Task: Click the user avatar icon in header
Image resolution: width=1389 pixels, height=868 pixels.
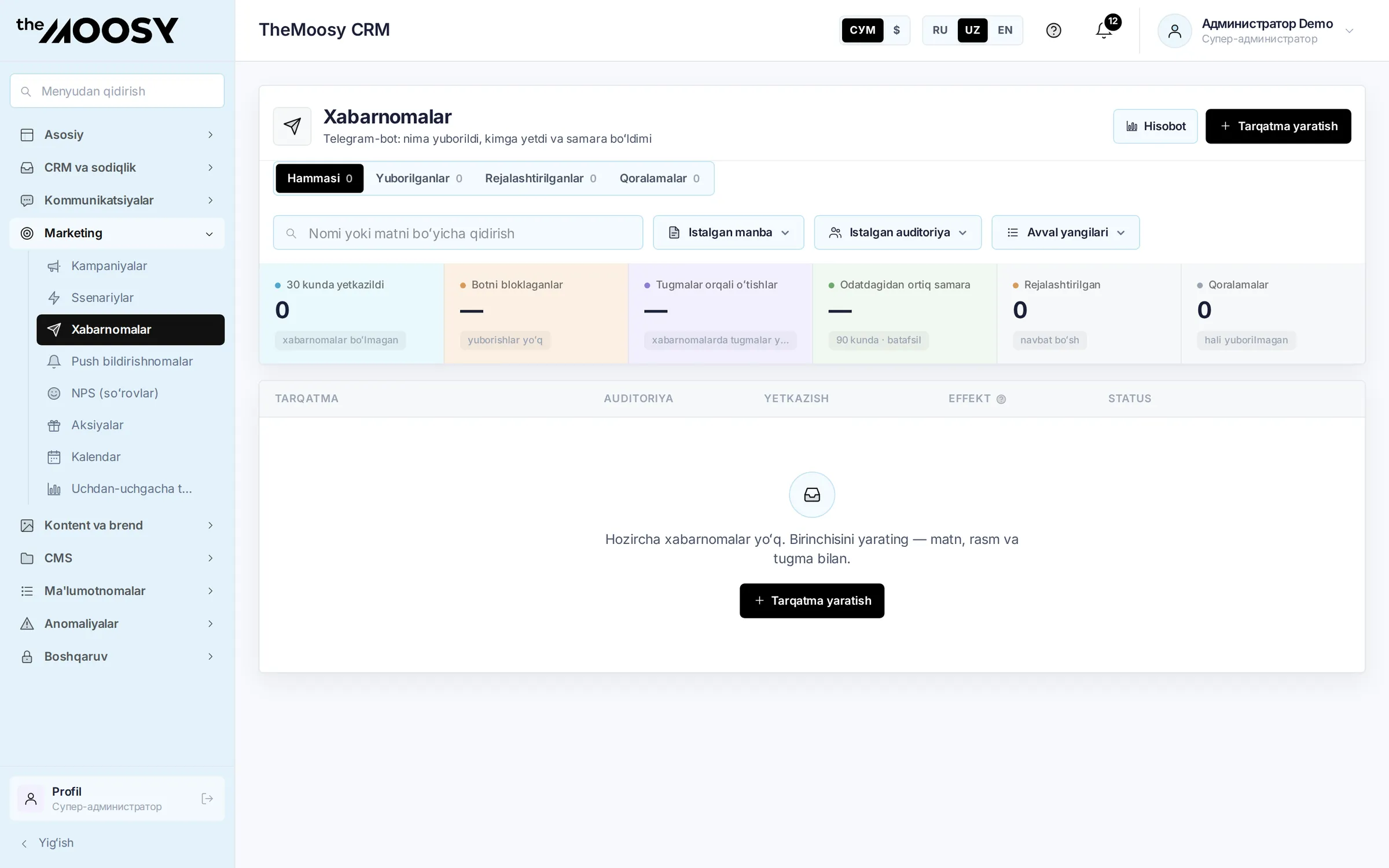Action: pyautogui.click(x=1174, y=31)
